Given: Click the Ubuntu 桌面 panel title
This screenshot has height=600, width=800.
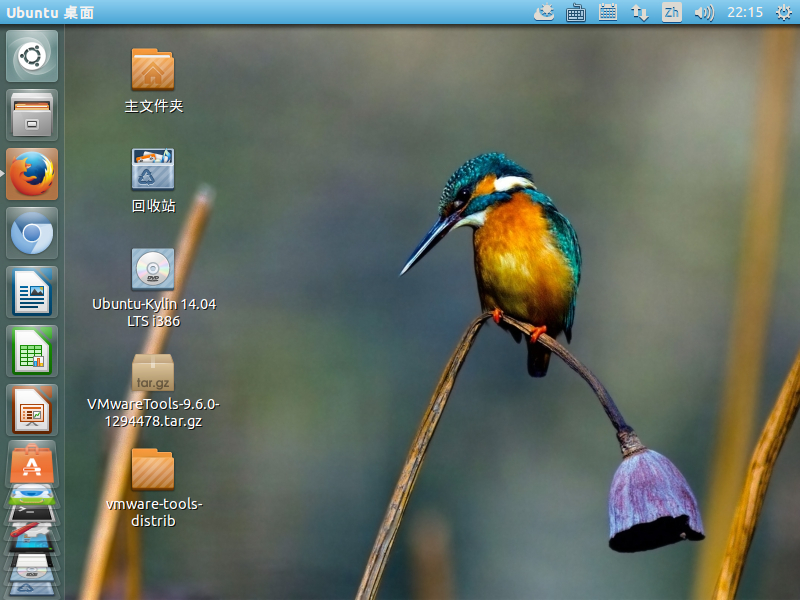Looking at the screenshot, I should 50,12.
